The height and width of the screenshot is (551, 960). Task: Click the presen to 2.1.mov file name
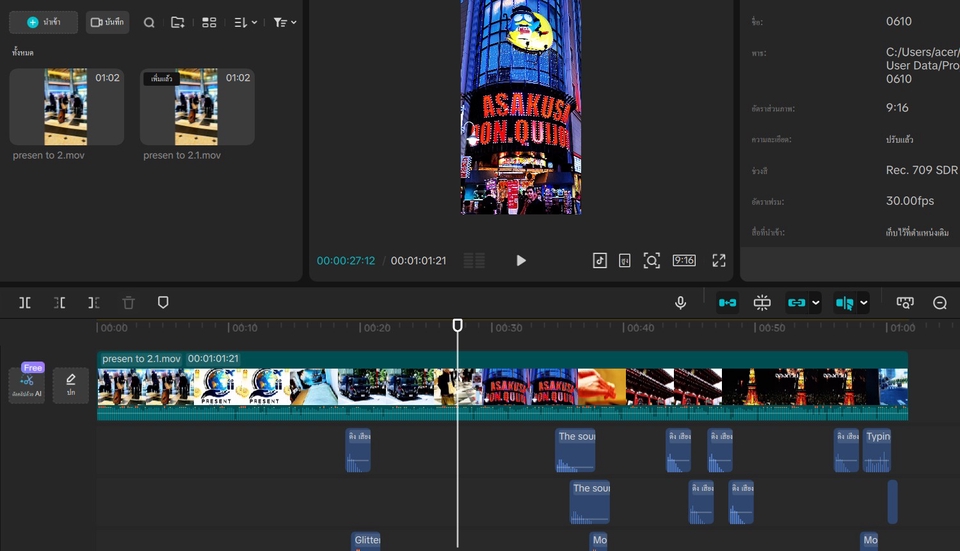coord(182,156)
